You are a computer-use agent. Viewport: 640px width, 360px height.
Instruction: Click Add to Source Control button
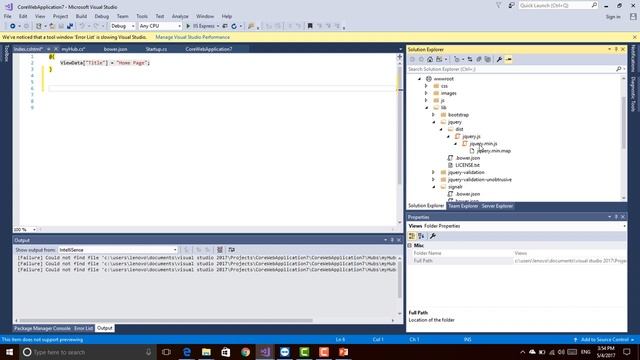coord(604,340)
